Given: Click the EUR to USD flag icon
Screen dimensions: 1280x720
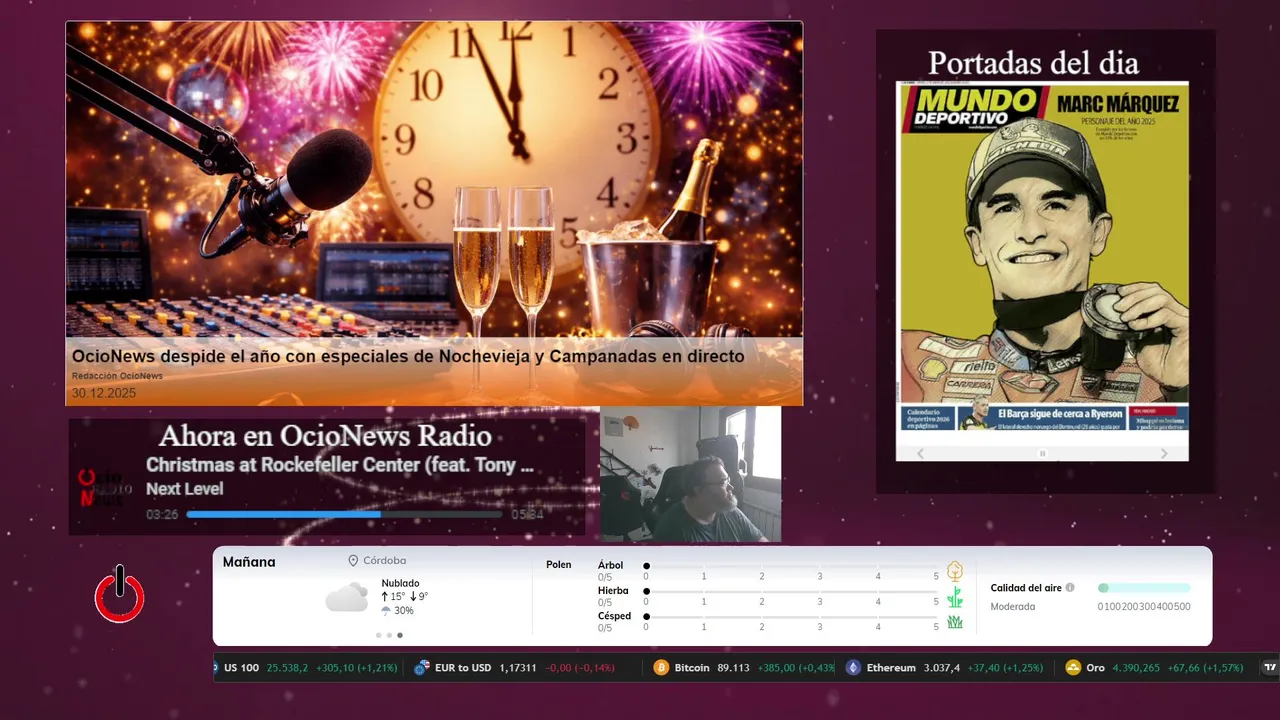Looking at the screenshot, I should (x=422, y=668).
